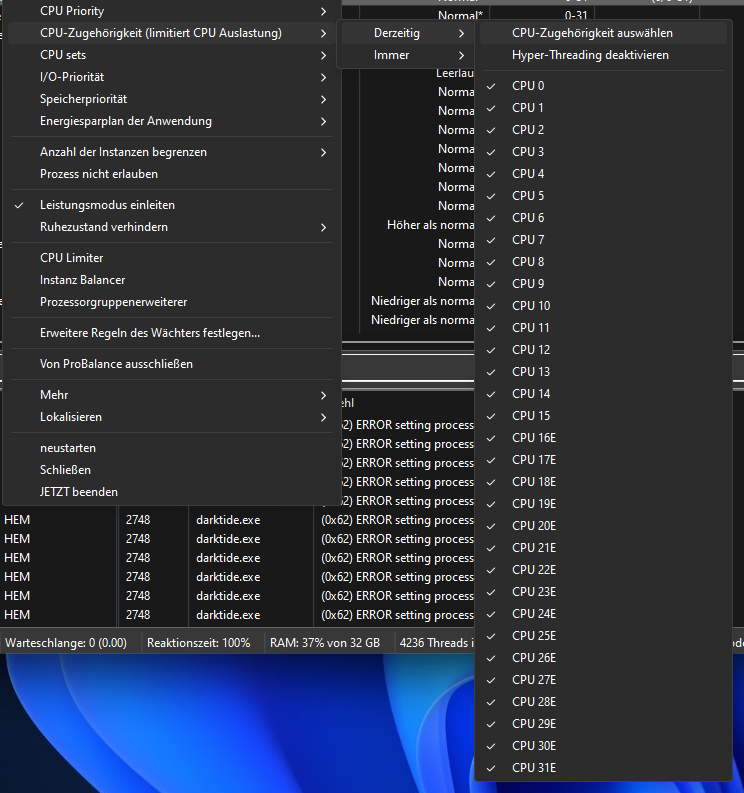Uncheck CPU 0 affinity
Screen dimensions: 744x793
click(603, 86)
